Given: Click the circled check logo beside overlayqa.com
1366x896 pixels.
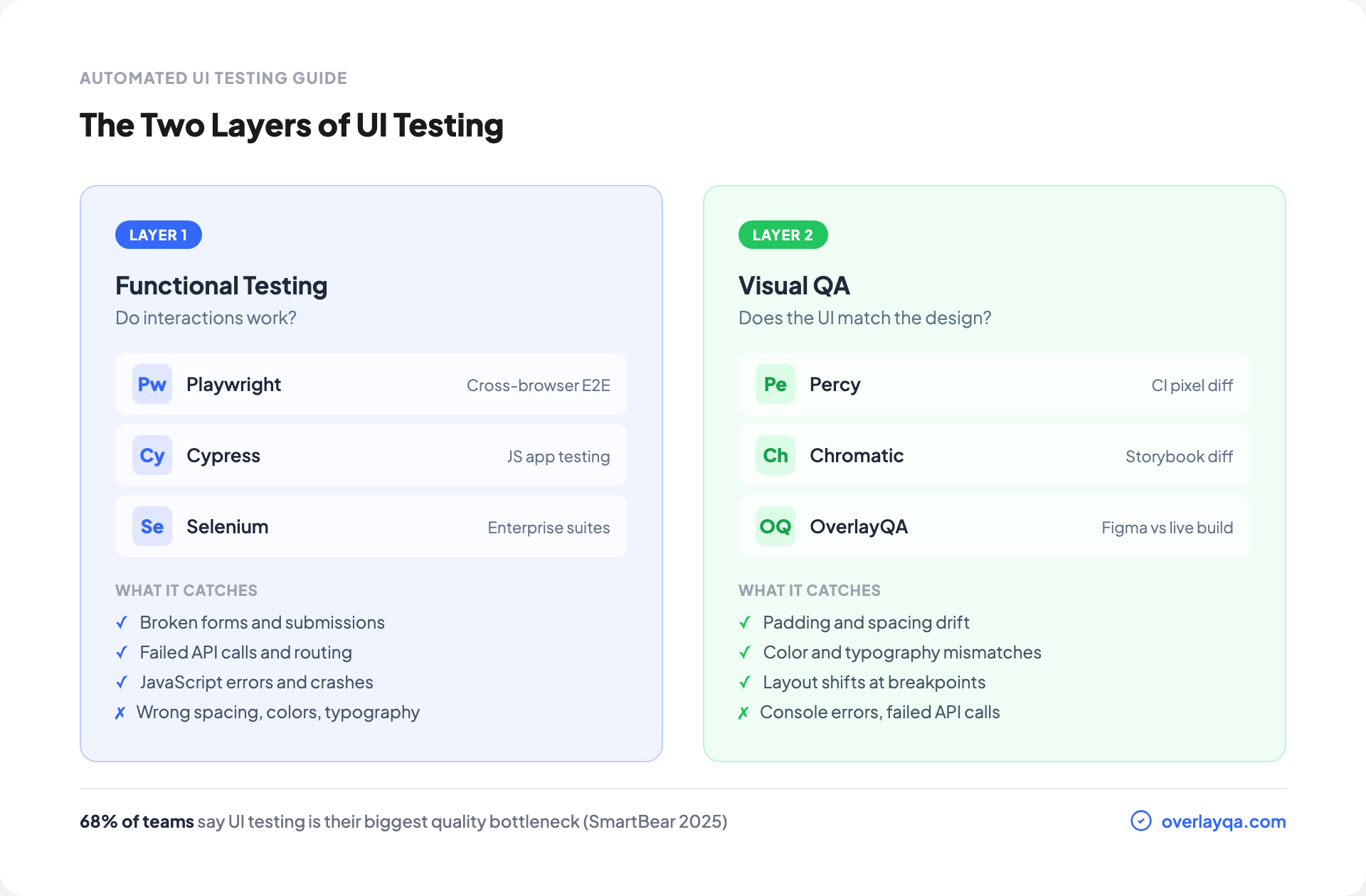Looking at the screenshot, I should [1141, 821].
